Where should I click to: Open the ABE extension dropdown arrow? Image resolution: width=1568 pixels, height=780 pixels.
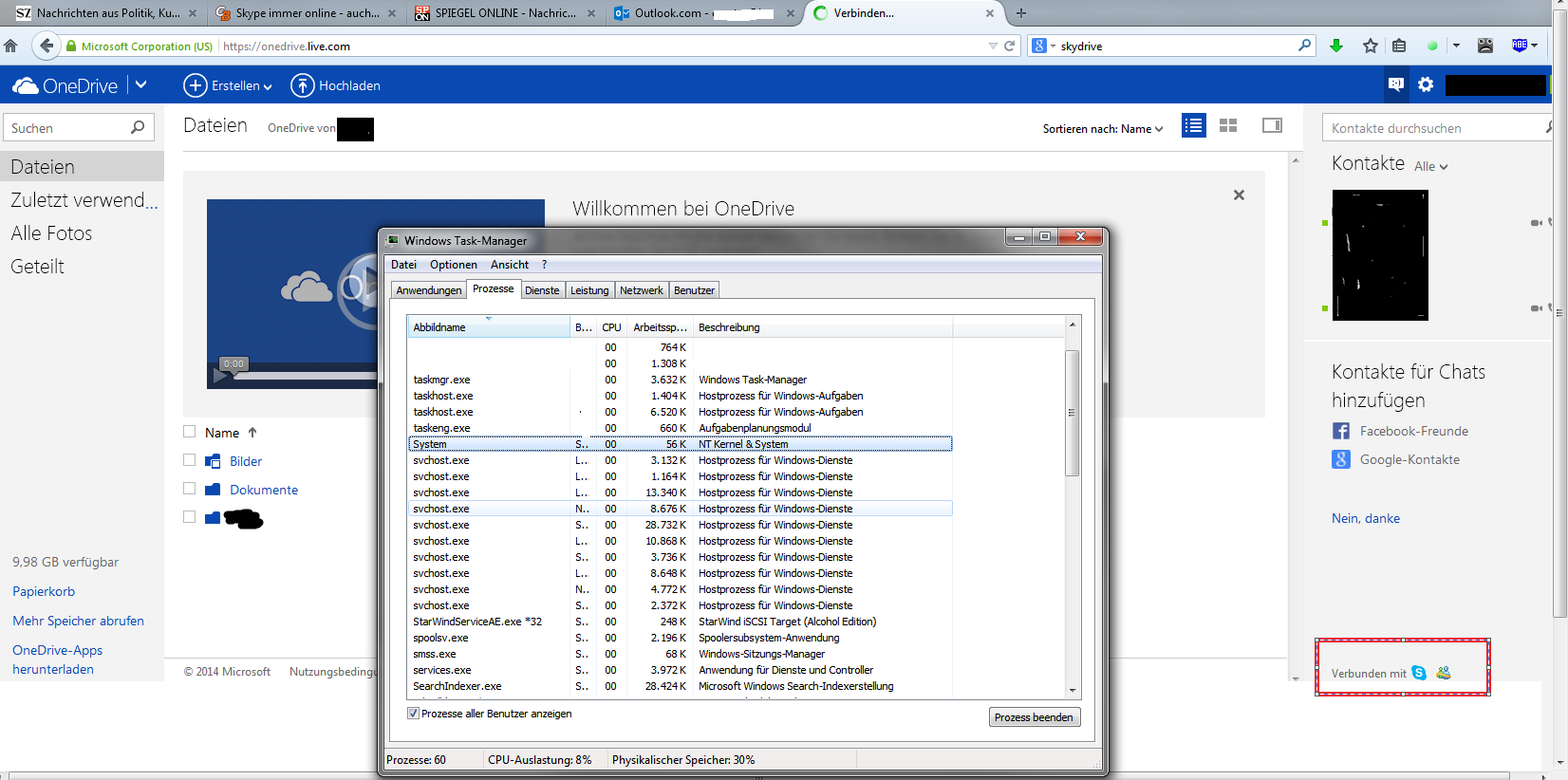click(1533, 46)
